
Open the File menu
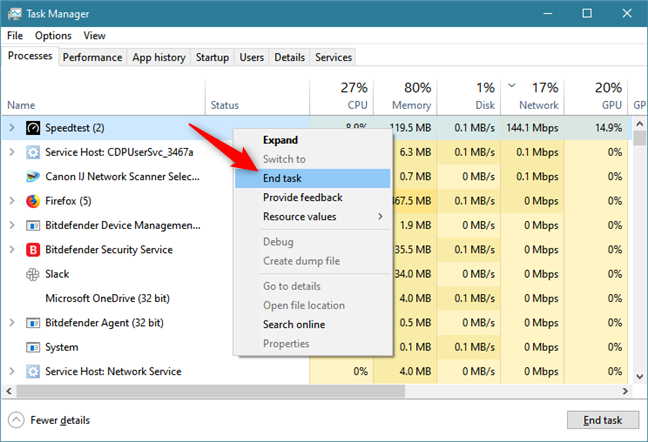pyautogui.click(x=15, y=36)
